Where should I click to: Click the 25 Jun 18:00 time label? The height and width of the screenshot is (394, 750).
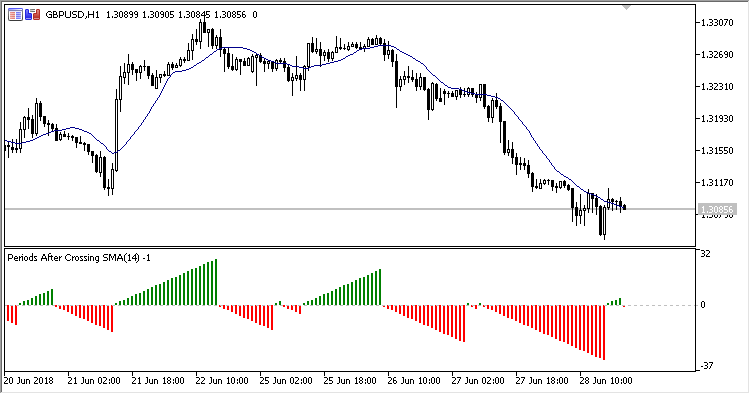(350, 381)
